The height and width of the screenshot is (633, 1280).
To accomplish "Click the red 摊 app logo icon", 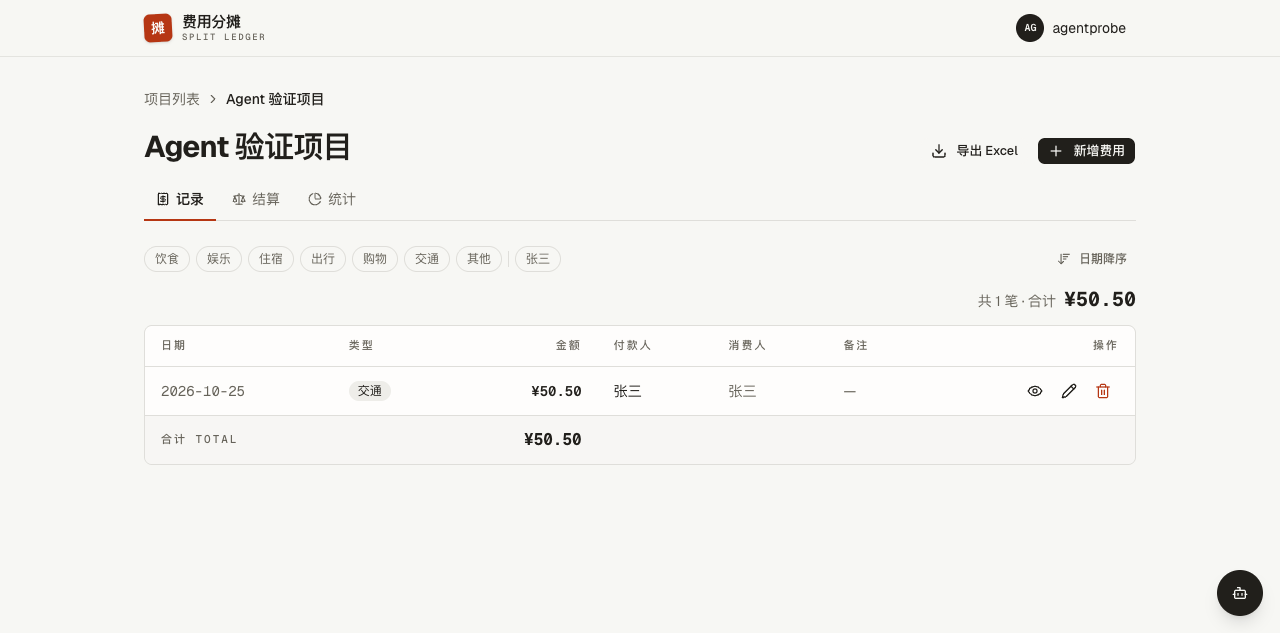I will click(x=158, y=28).
